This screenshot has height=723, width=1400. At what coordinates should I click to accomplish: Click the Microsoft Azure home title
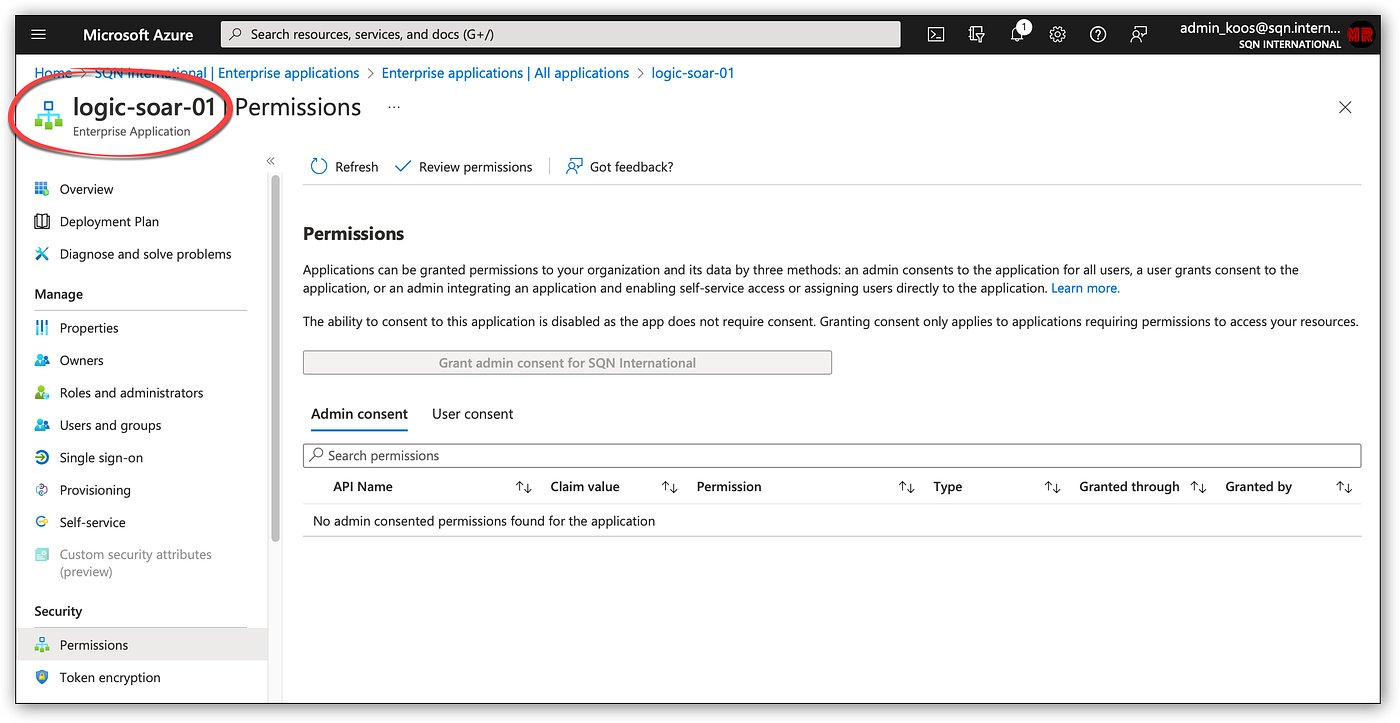point(138,34)
